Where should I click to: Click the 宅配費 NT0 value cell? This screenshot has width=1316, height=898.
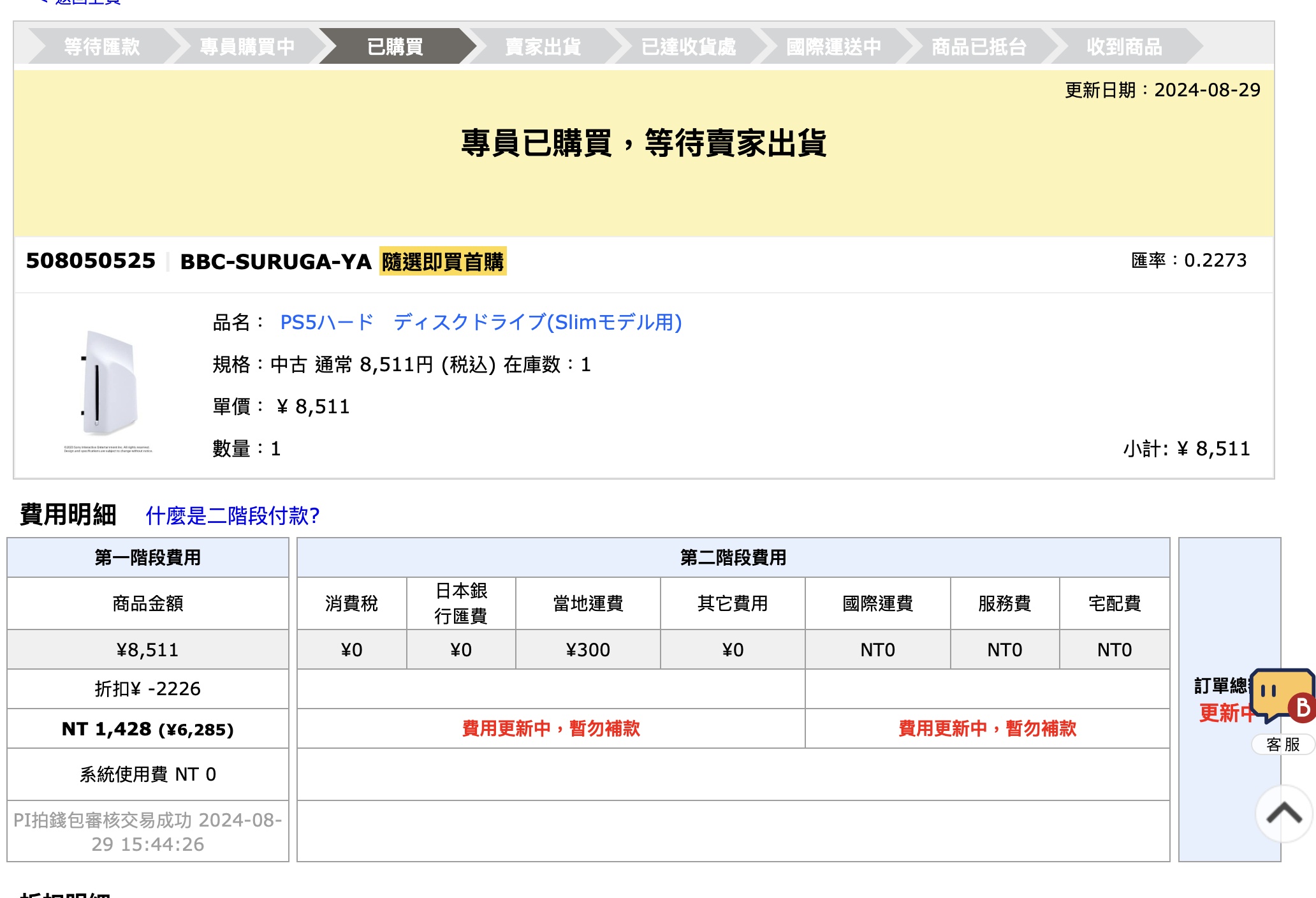point(1115,650)
